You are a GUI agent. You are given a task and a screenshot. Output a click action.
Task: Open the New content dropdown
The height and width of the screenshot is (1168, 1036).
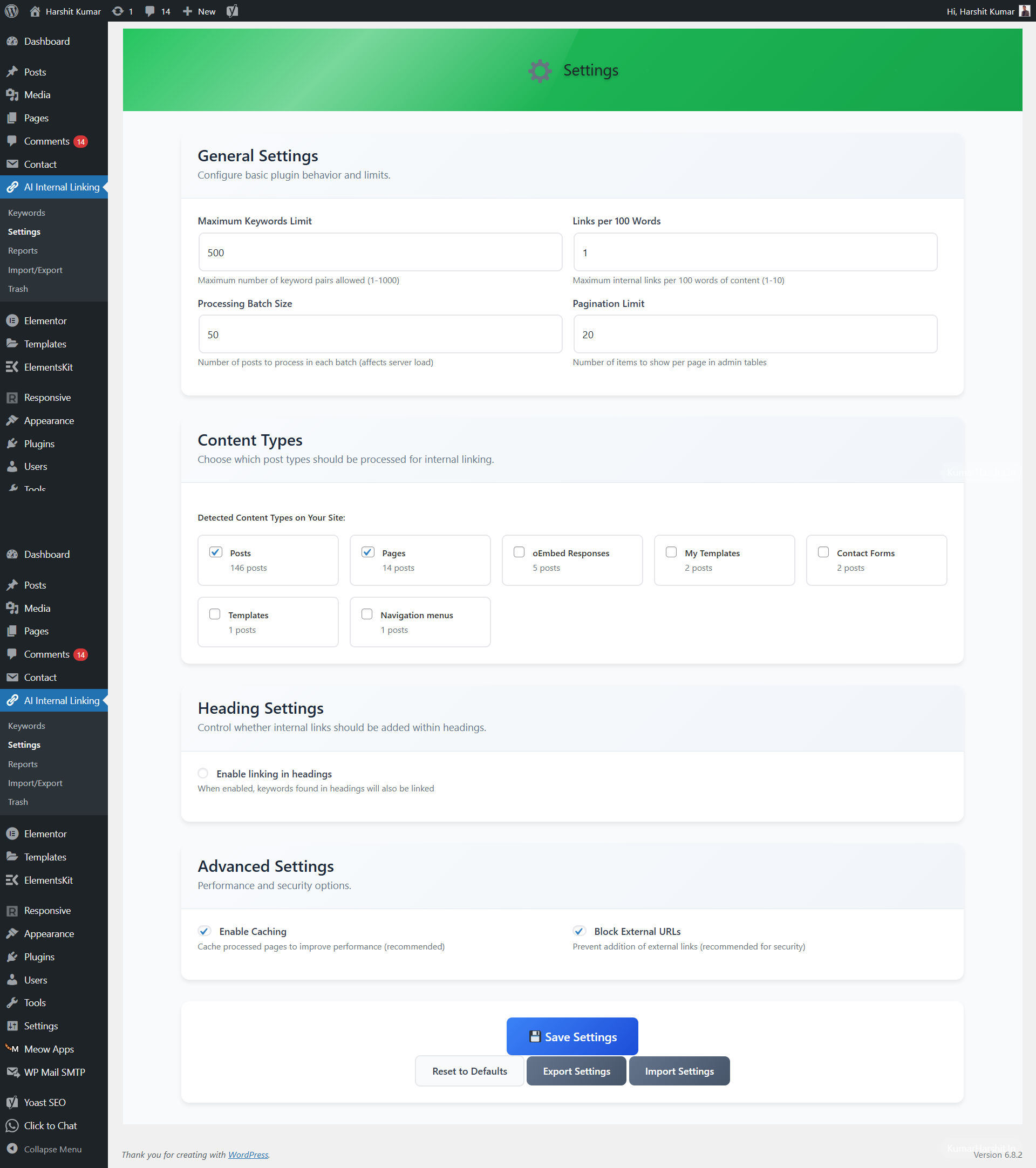click(x=200, y=11)
